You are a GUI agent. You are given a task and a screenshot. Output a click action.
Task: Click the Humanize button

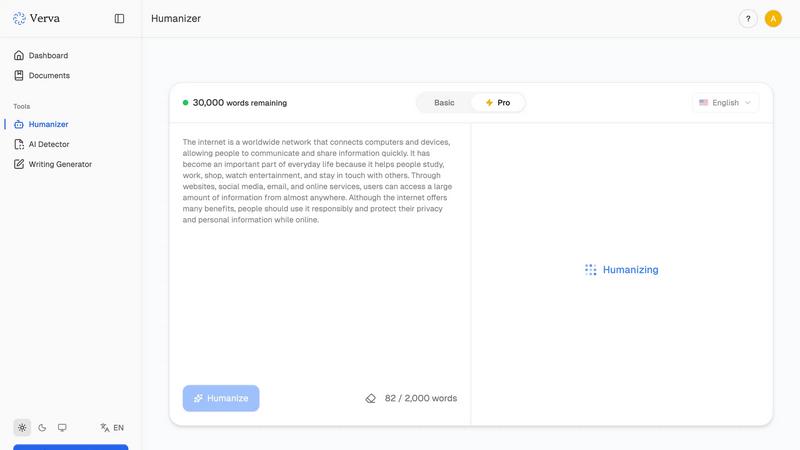pyautogui.click(x=221, y=398)
